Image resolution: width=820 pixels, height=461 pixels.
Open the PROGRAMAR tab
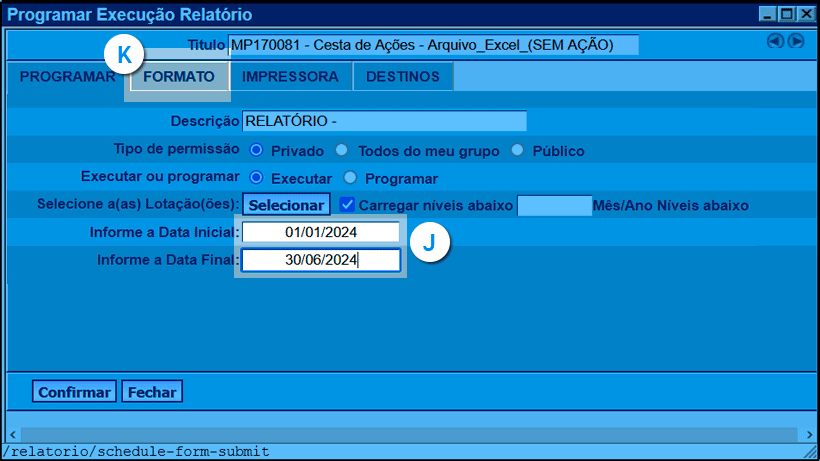coord(67,76)
